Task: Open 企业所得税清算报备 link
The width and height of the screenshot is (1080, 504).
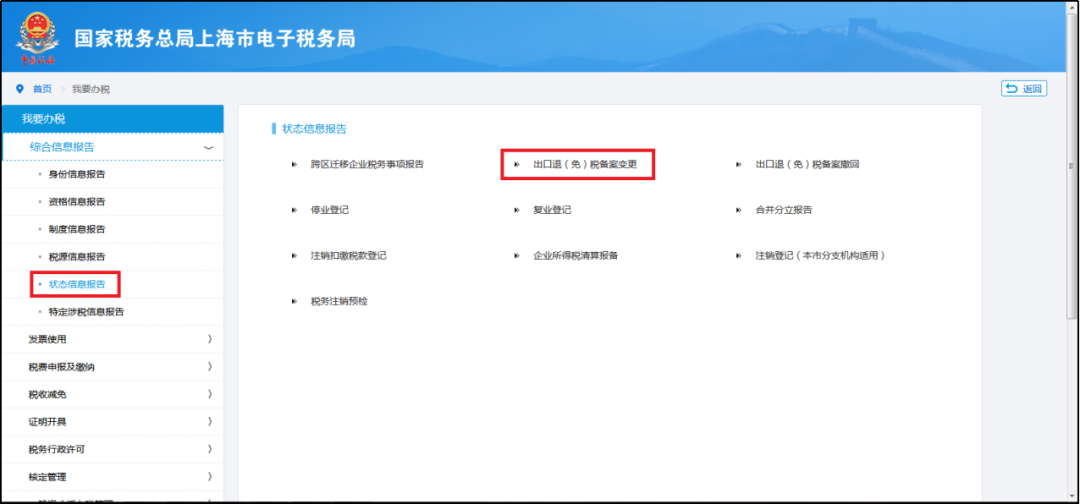Action: (x=576, y=255)
